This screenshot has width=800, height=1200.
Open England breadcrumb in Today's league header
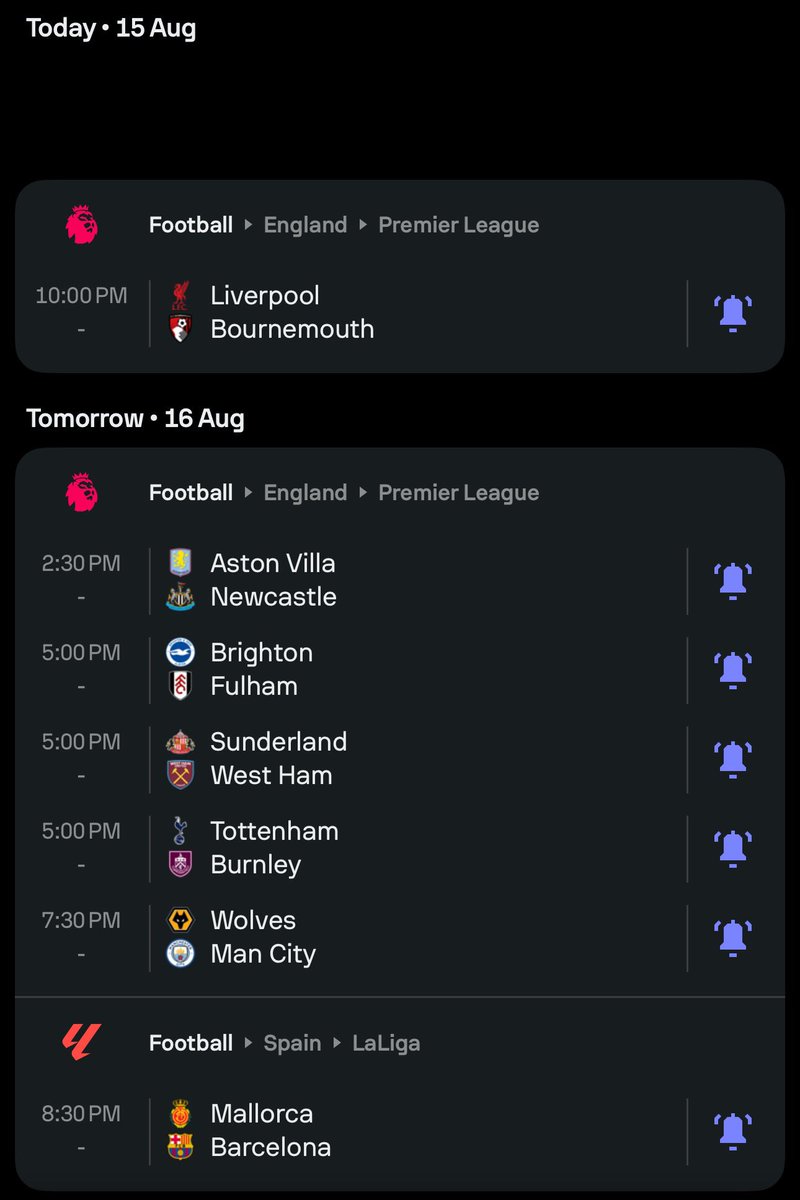tap(305, 225)
